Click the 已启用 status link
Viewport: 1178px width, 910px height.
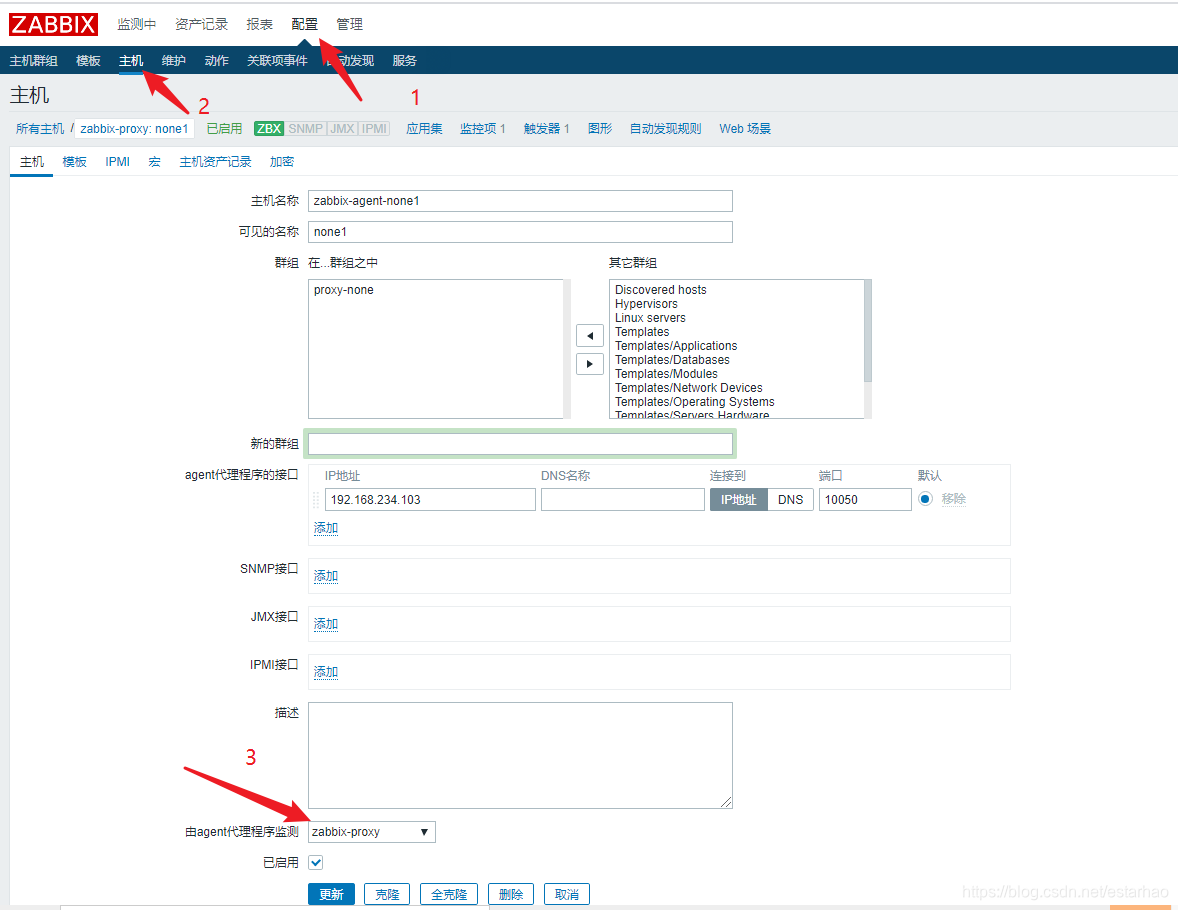click(224, 128)
